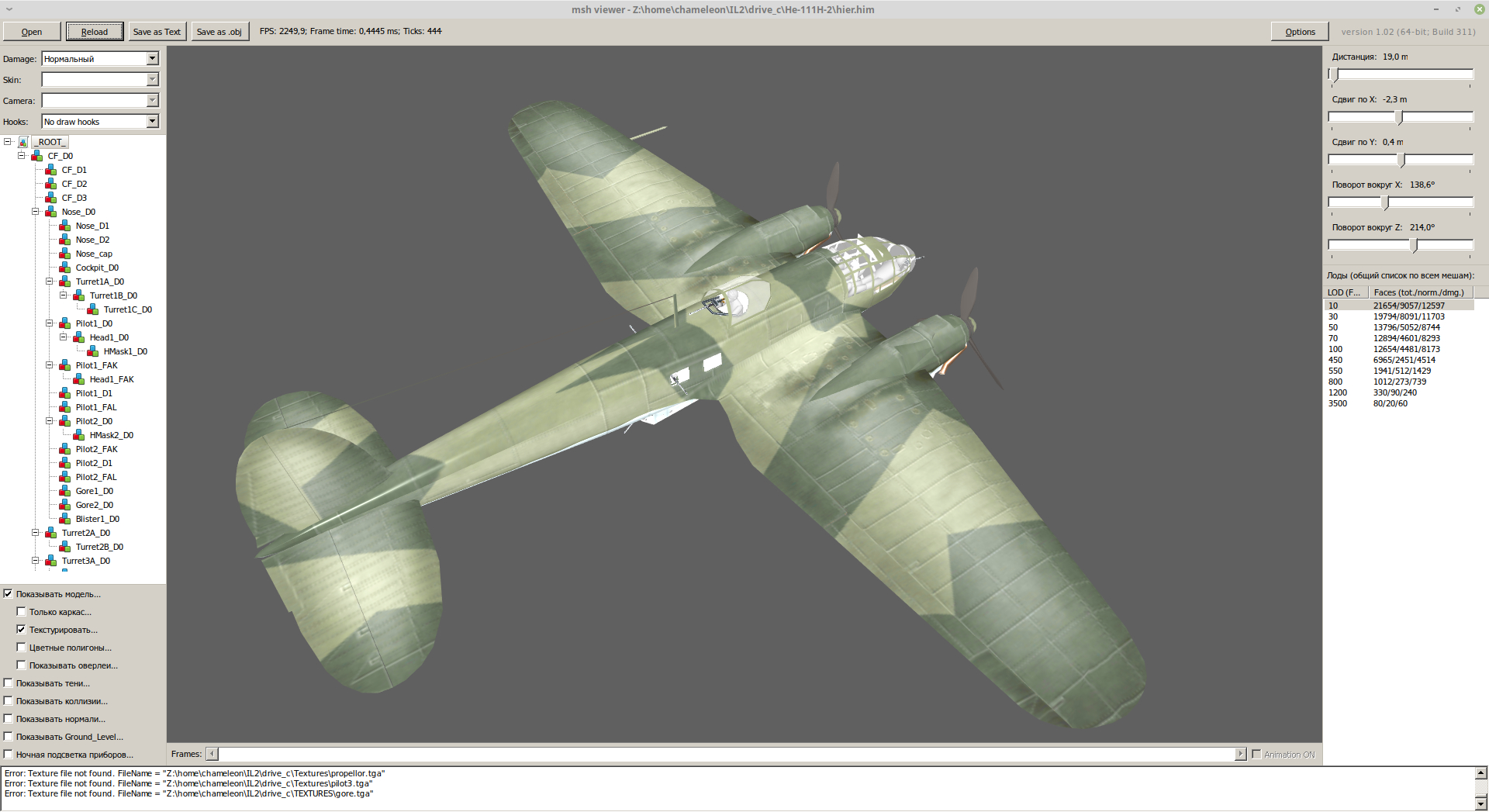Toggle the Показывать модель checkbox
This screenshot has width=1489, height=812.
(x=9, y=594)
